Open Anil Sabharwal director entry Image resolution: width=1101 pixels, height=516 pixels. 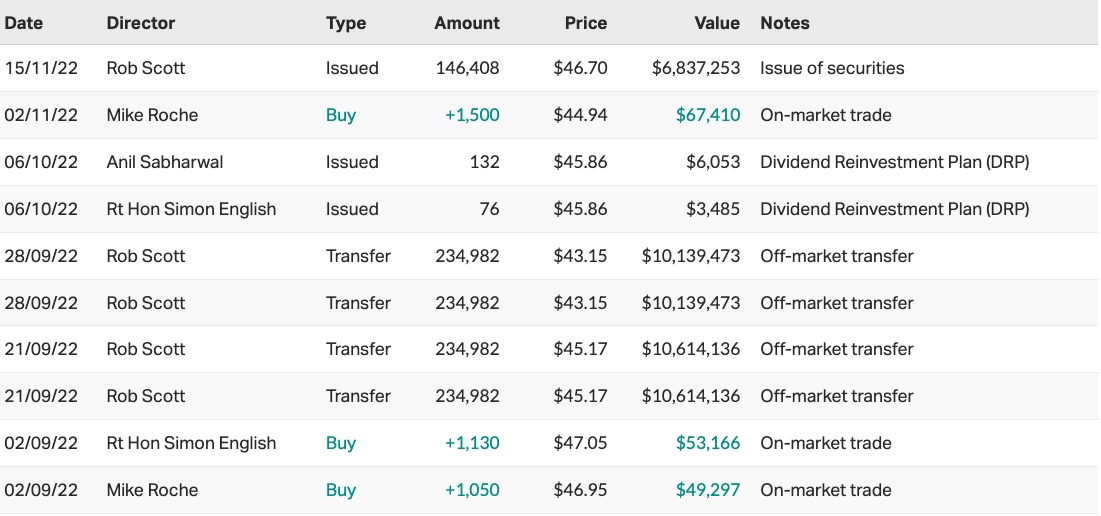(166, 162)
